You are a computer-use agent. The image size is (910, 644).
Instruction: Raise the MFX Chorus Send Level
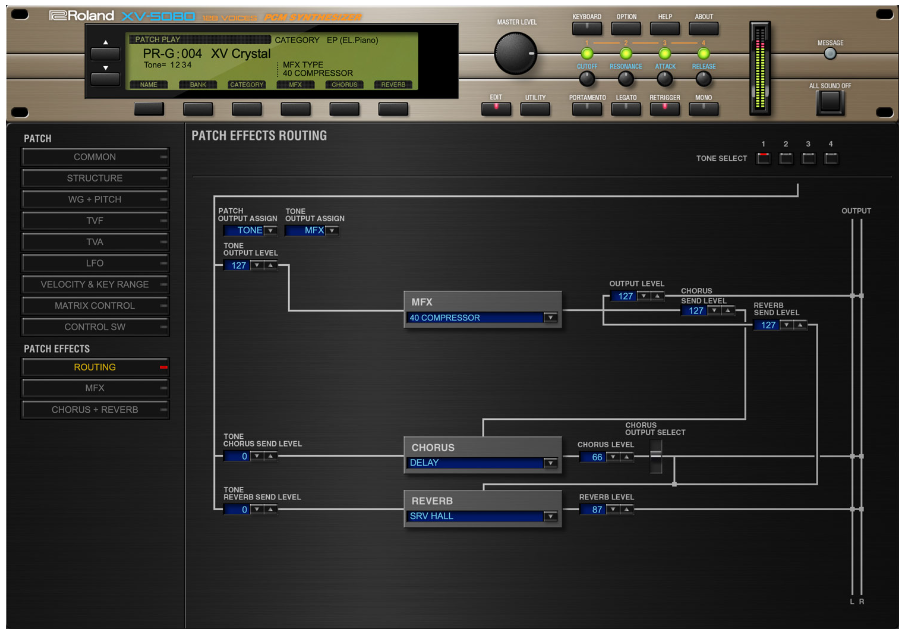(728, 310)
